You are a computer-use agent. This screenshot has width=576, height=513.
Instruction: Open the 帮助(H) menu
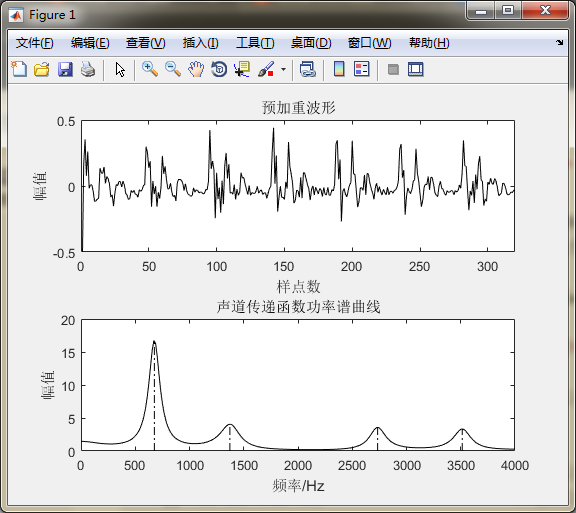429,43
